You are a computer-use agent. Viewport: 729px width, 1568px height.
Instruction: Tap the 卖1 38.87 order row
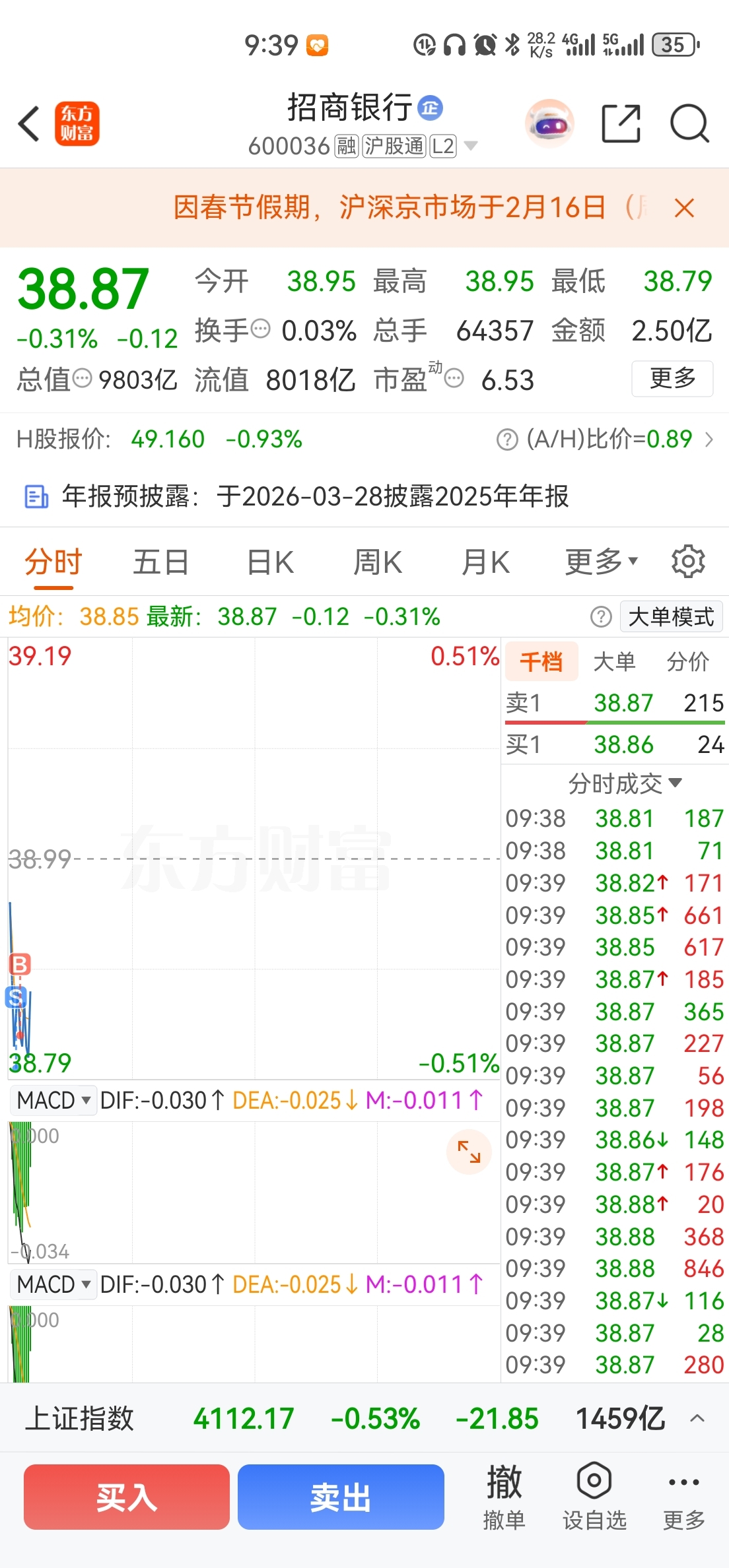[615, 703]
